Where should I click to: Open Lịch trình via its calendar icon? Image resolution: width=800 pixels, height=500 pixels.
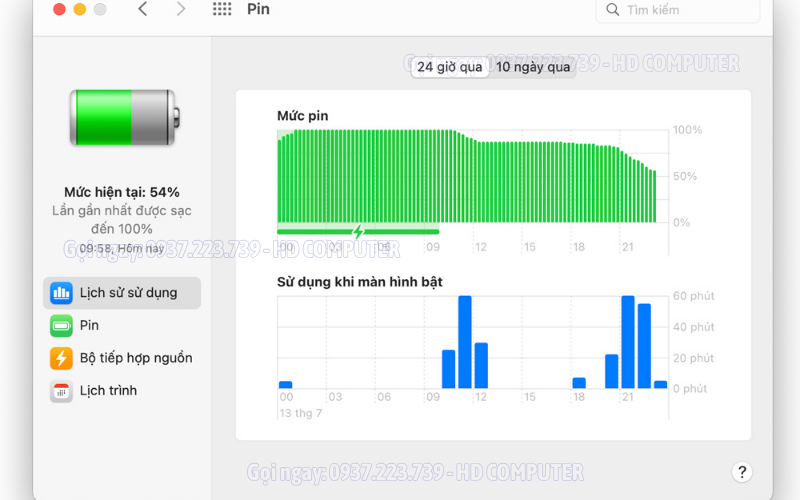[x=62, y=391]
